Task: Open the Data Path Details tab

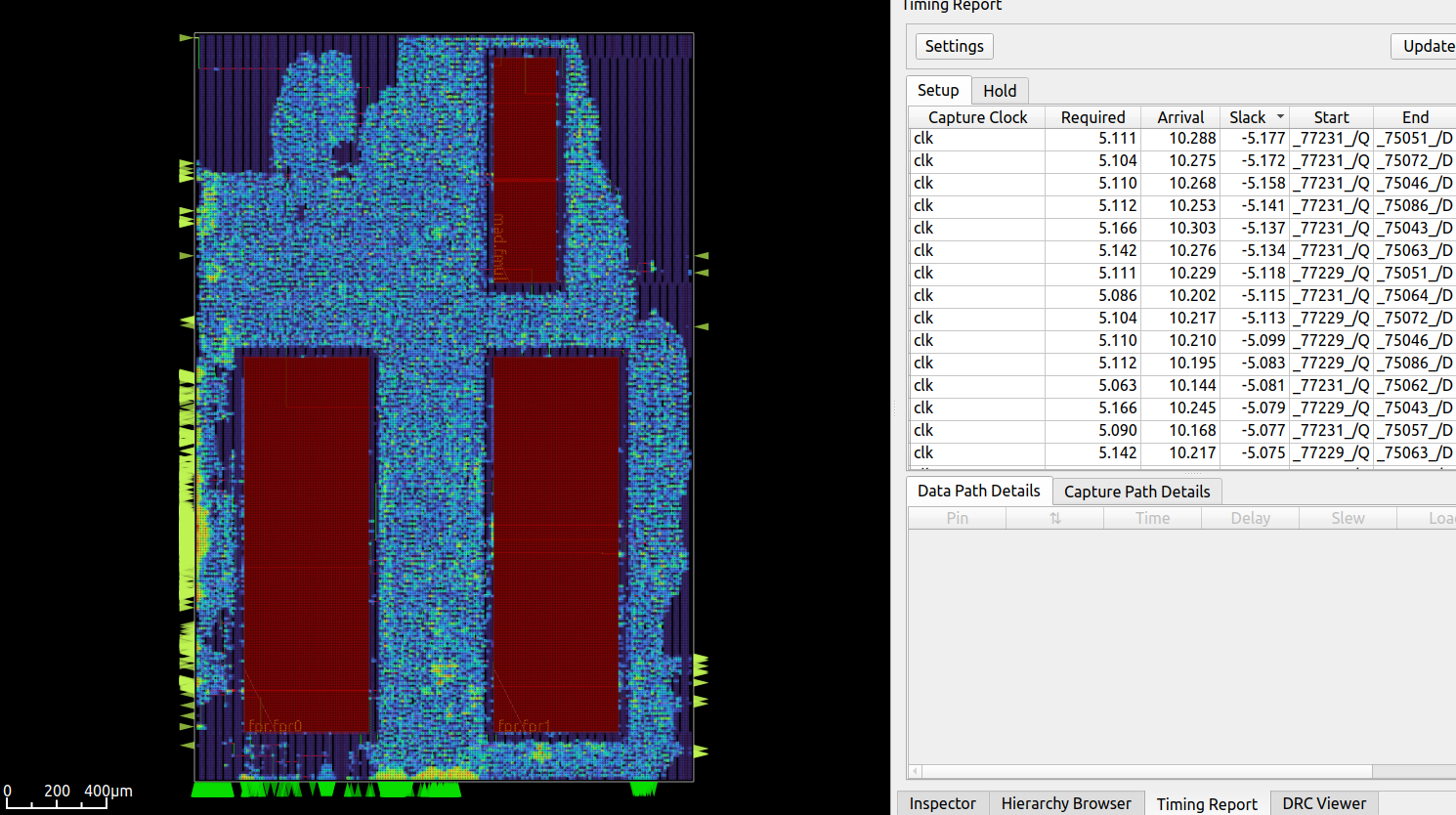Action: 979,491
